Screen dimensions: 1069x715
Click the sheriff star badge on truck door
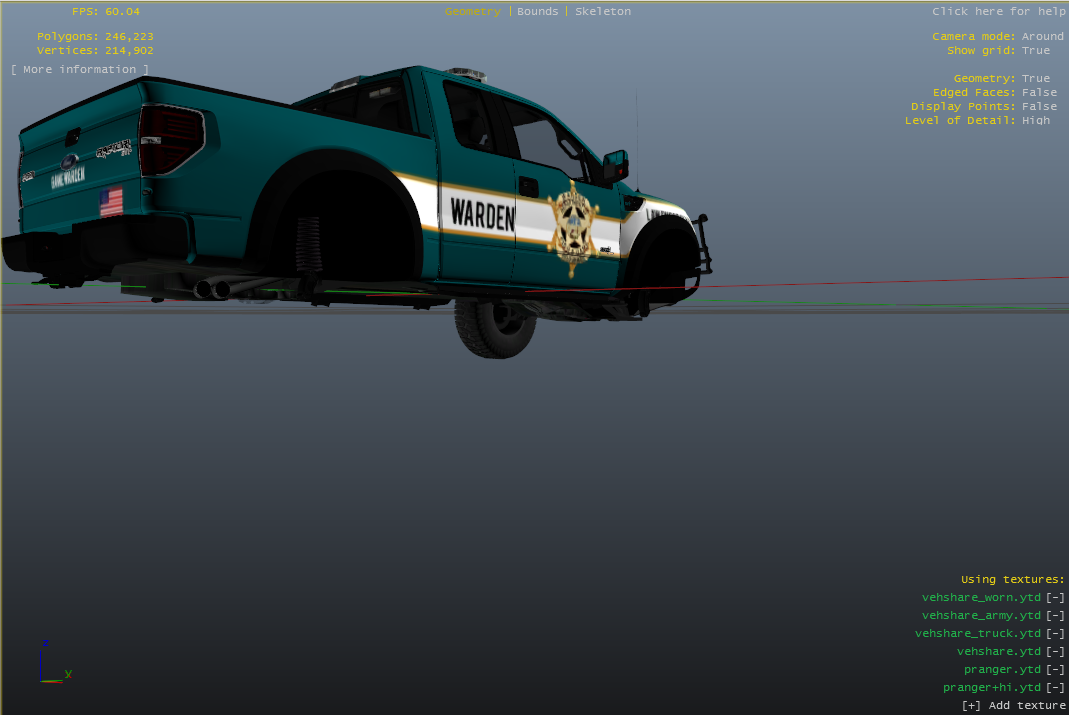point(573,229)
